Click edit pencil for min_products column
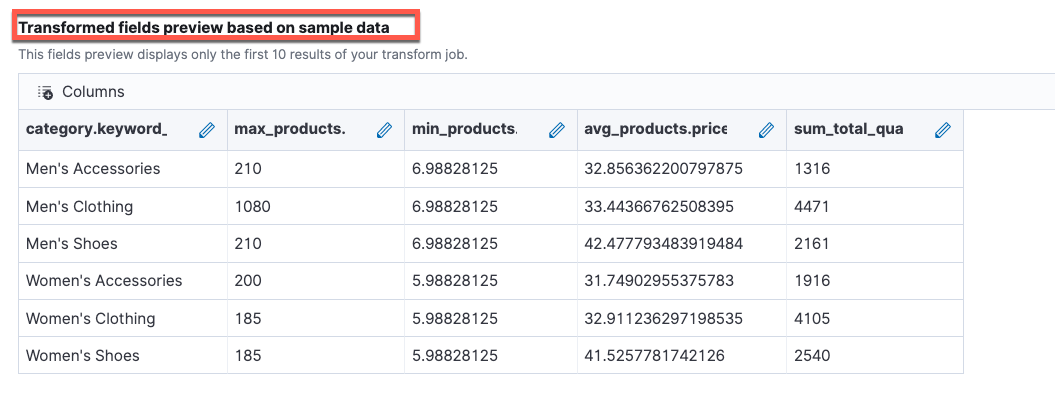Screen dimensions: 1055x405 pos(558,130)
